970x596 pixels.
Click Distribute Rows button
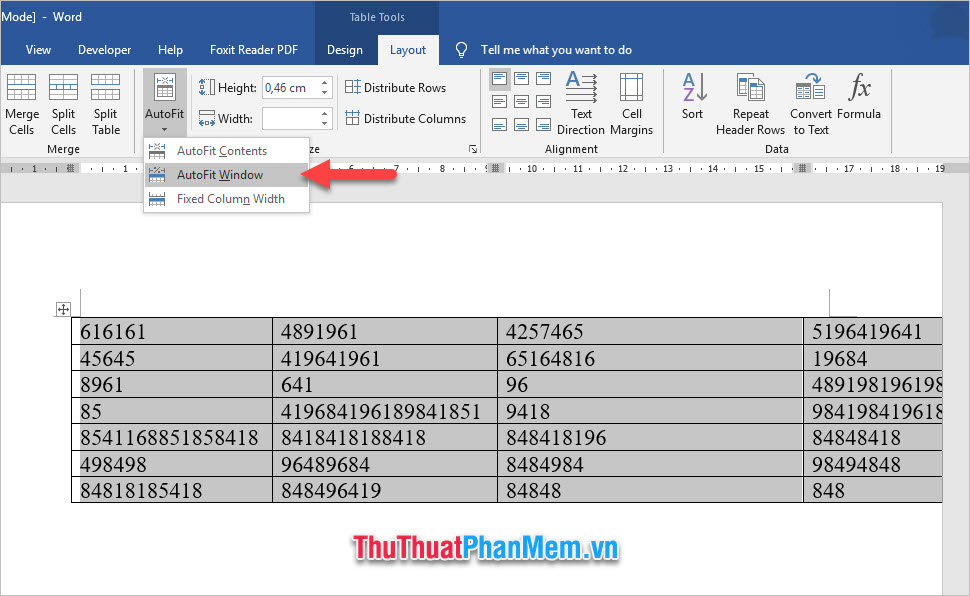pyautogui.click(x=395, y=88)
